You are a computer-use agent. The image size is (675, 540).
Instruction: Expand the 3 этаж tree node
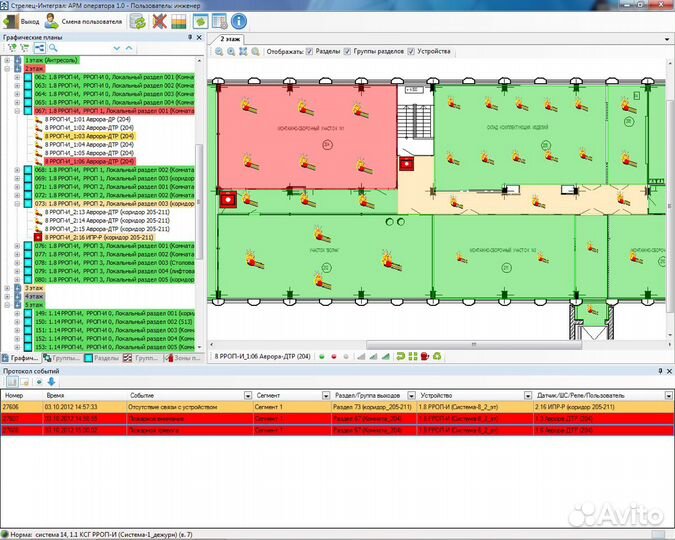7,288
